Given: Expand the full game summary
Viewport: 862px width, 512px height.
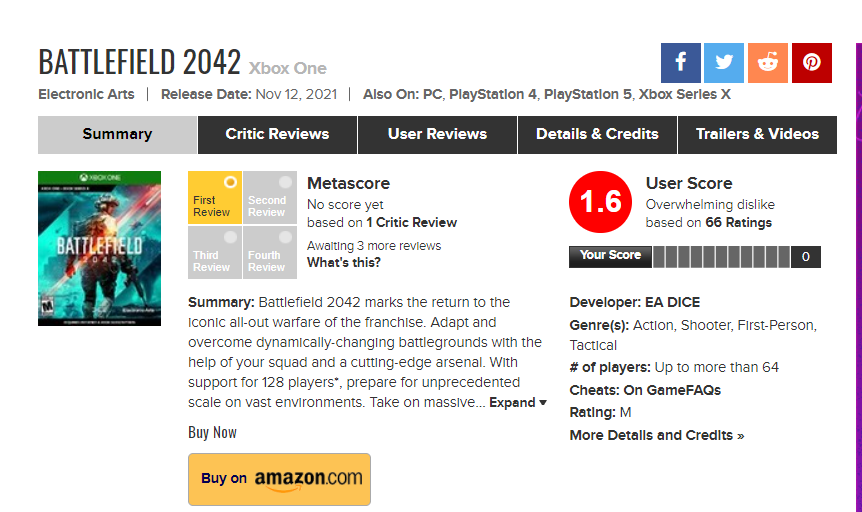Looking at the screenshot, I should [517, 403].
